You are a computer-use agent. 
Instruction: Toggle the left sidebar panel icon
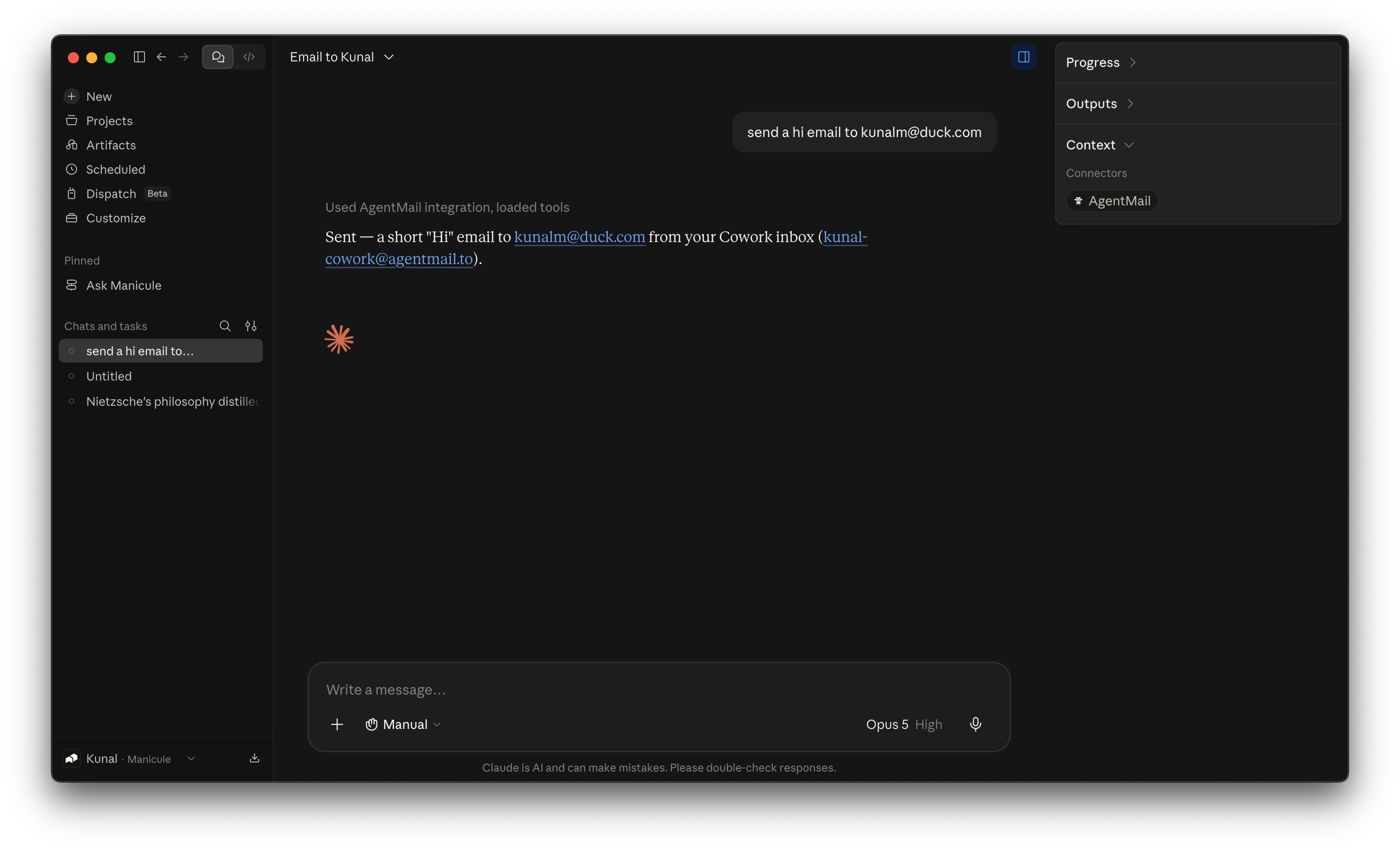(139, 57)
